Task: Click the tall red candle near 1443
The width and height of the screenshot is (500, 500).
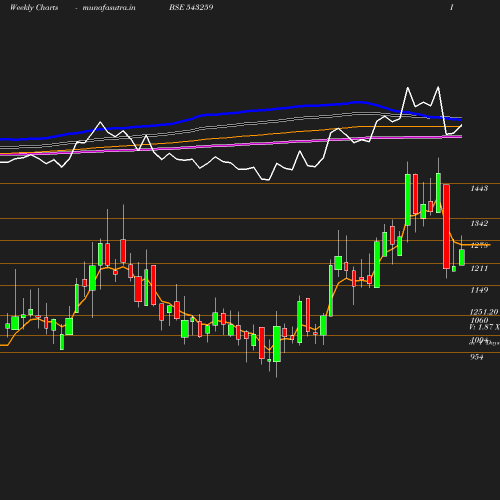Action: pos(446,226)
